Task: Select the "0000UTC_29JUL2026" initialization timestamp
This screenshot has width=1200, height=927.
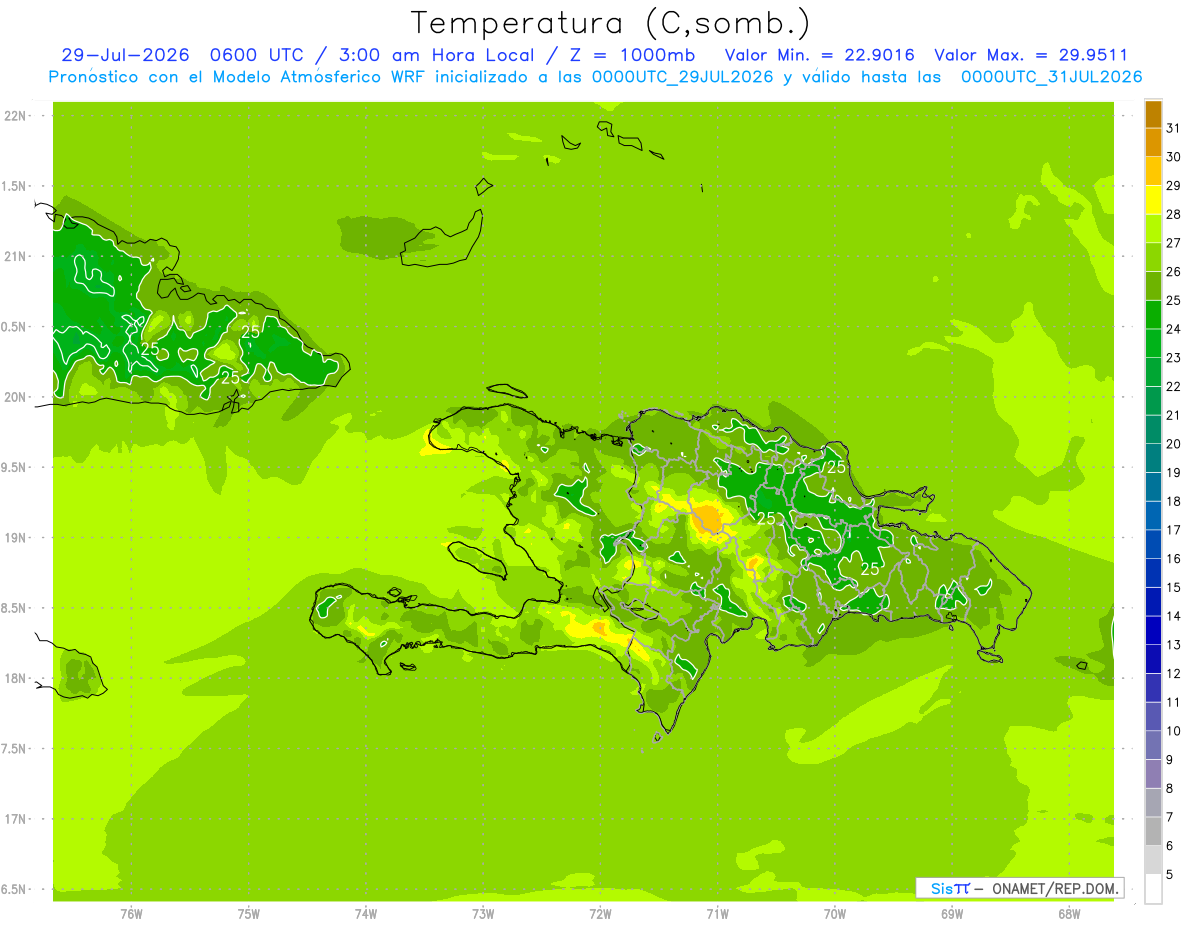Action: [x=682, y=77]
